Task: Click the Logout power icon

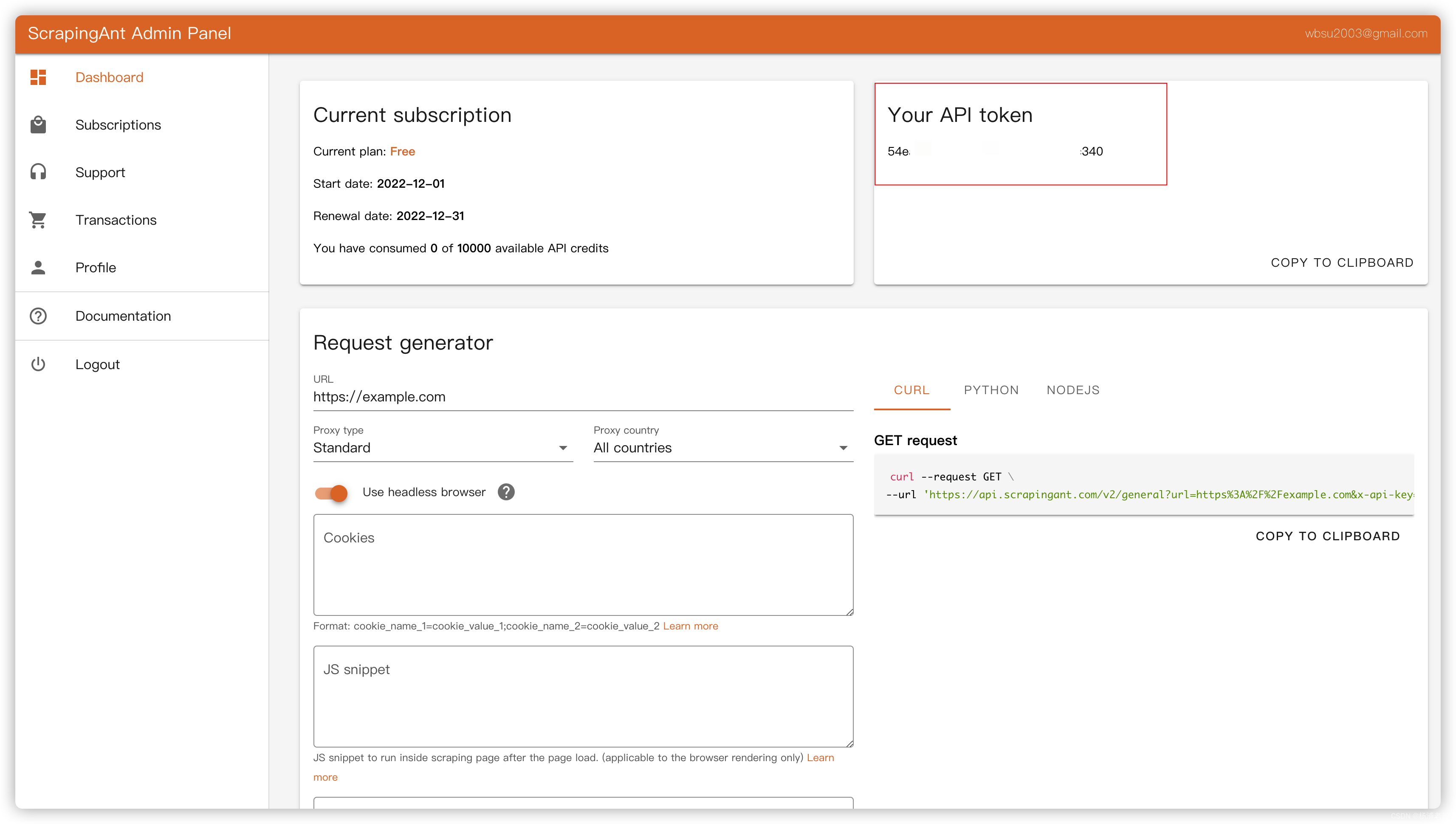Action: click(x=38, y=364)
